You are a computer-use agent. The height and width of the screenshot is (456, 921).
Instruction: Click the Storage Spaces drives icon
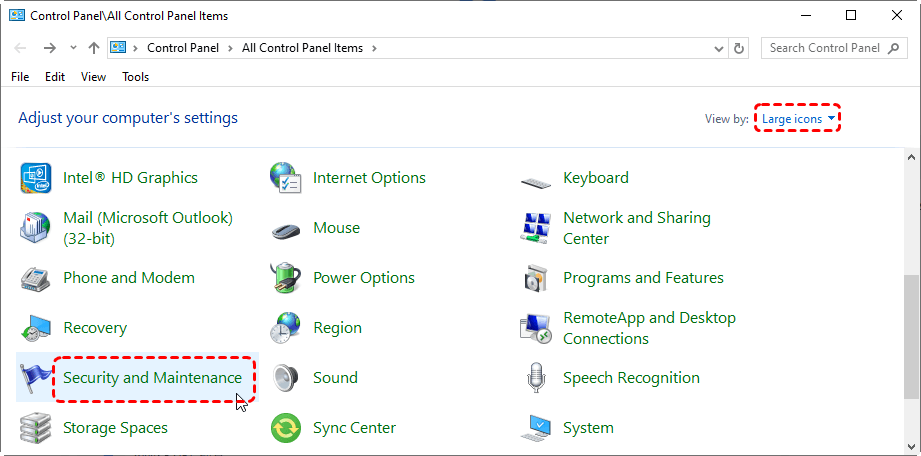pos(36,428)
